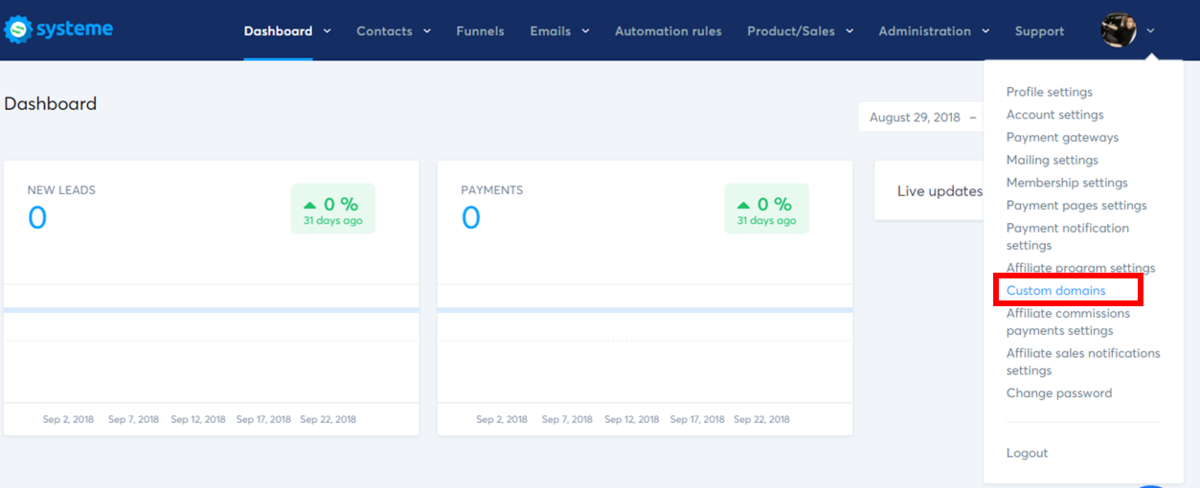This screenshot has height=488, width=1200.
Task: Click the NEW LEADS label
Action: click(61, 190)
